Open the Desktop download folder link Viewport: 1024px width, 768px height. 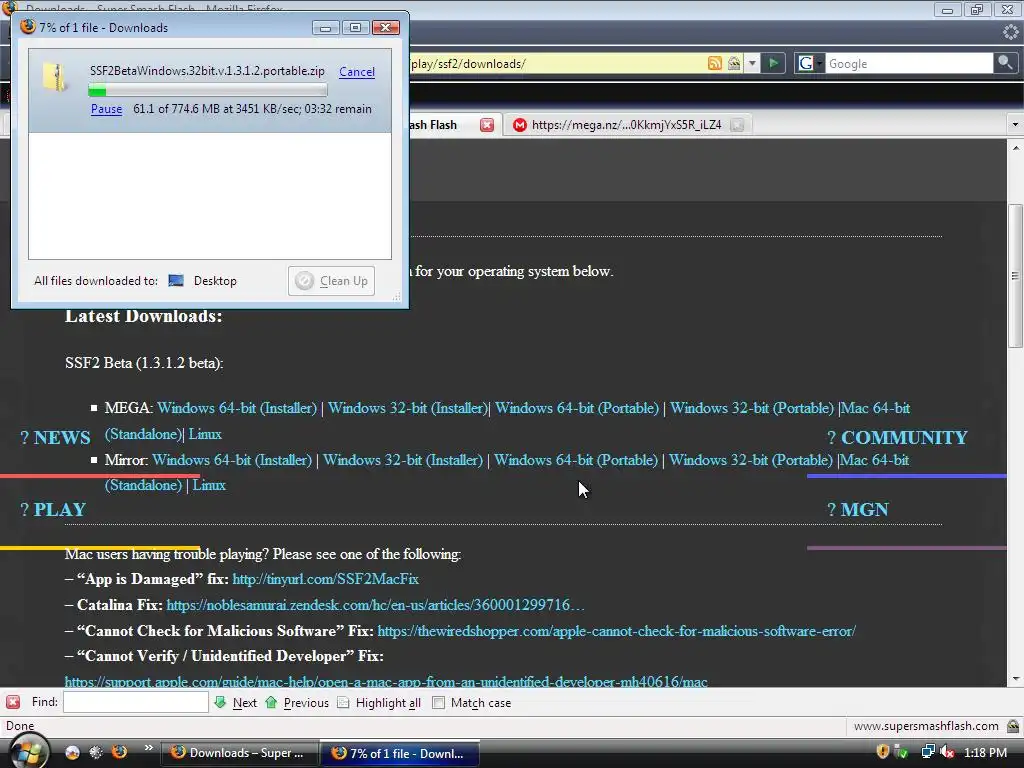click(215, 281)
